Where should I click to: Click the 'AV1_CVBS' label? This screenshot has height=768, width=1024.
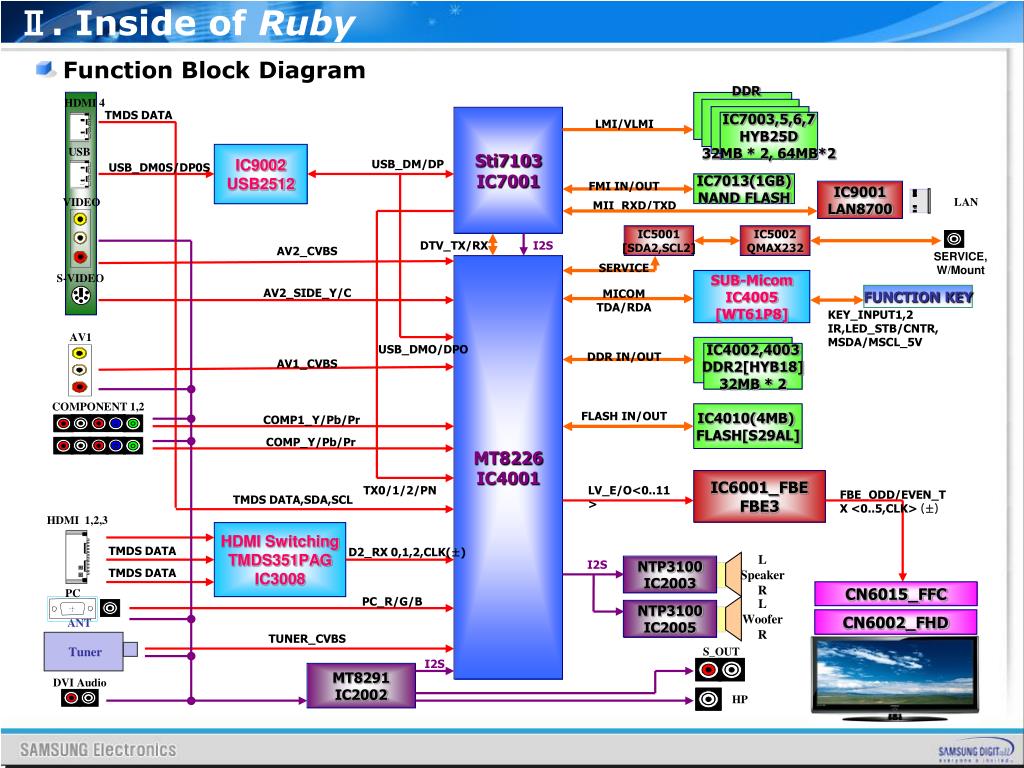pyautogui.click(x=307, y=363)
